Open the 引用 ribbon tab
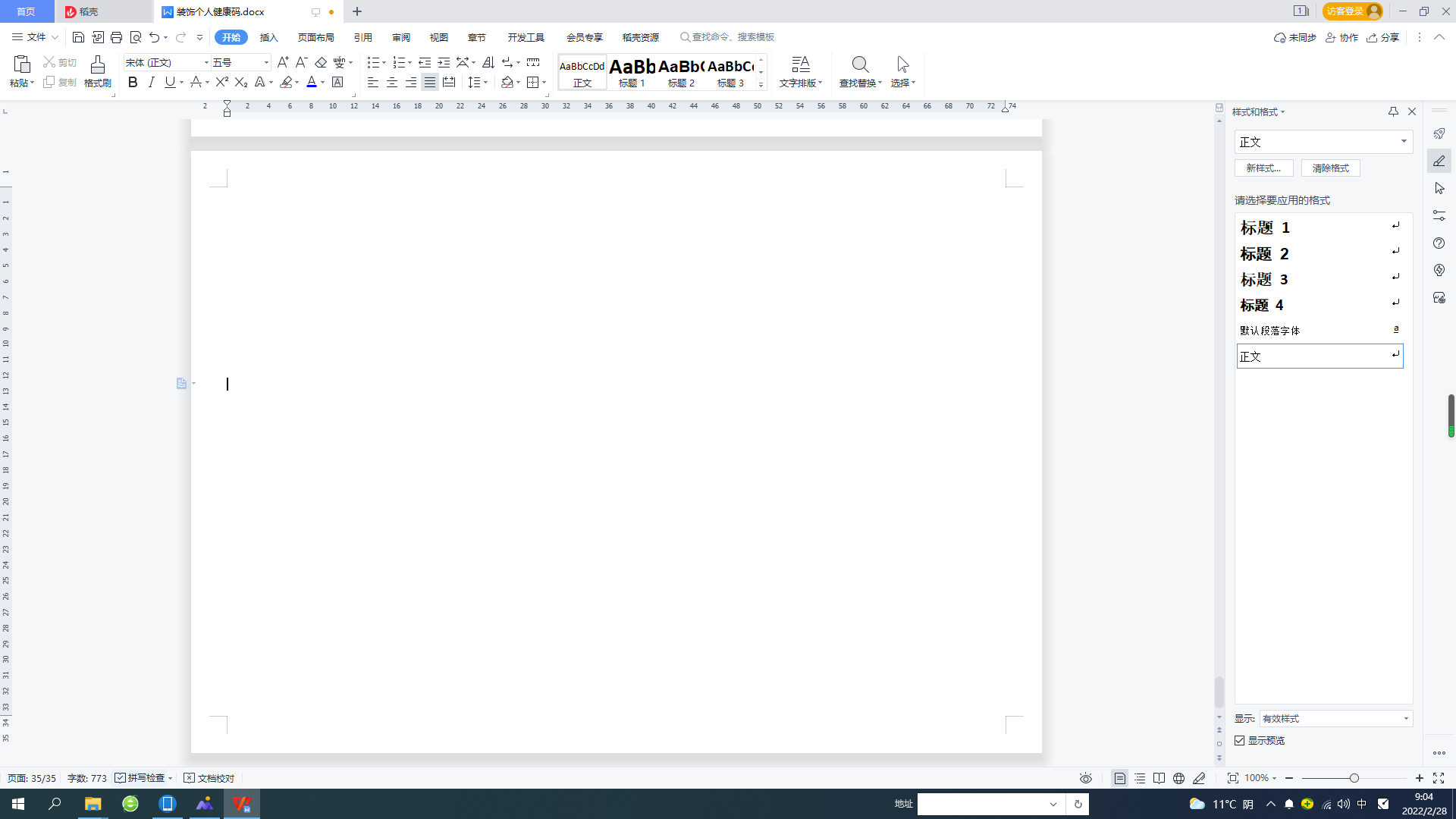This screenshot has width=1456, height=819. coord(363,37)
